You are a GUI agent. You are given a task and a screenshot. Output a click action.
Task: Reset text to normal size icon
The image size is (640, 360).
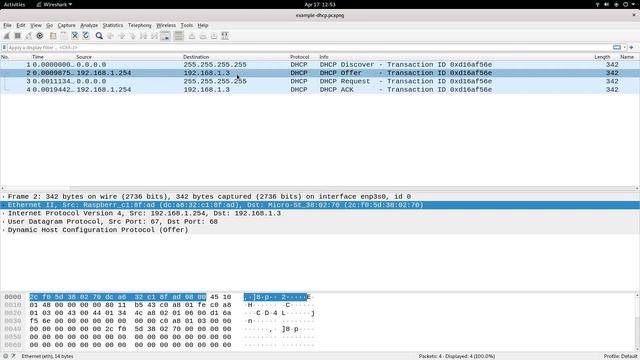(x=214, y=36)
